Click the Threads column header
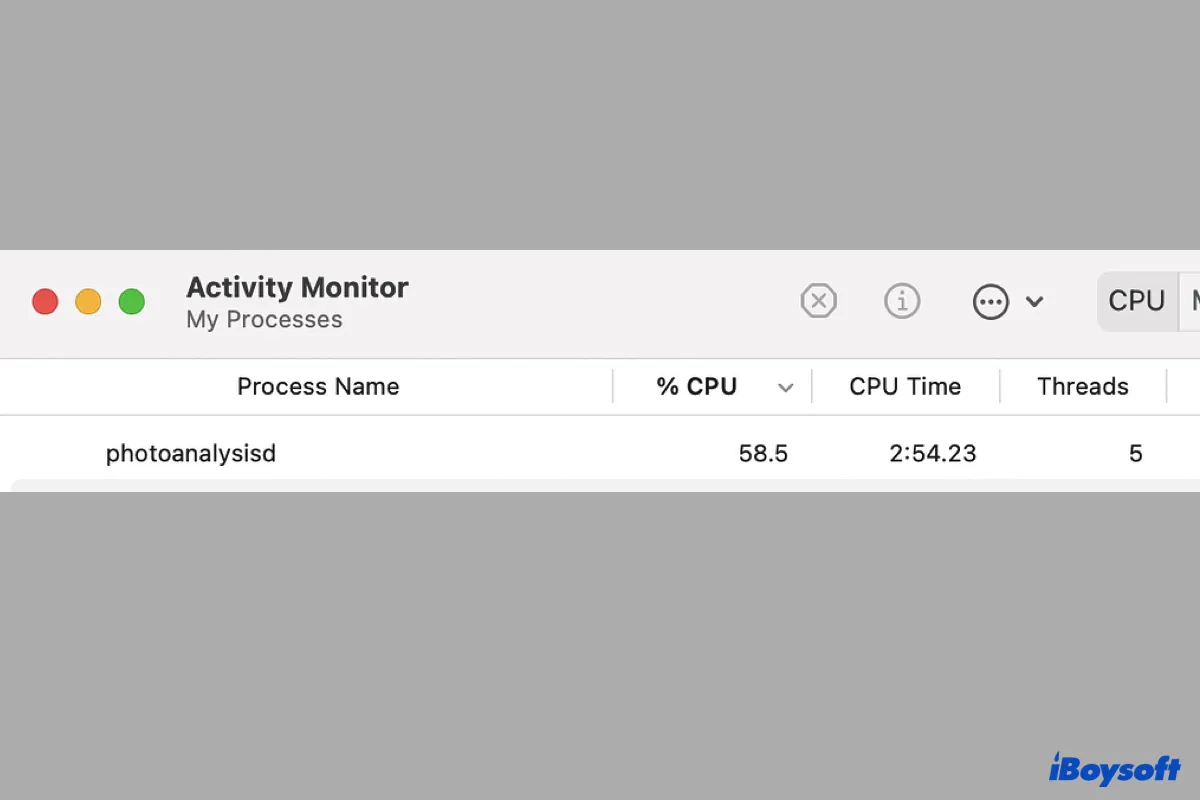Screen dimensions: 1200x800 [x=1083, y=387]
